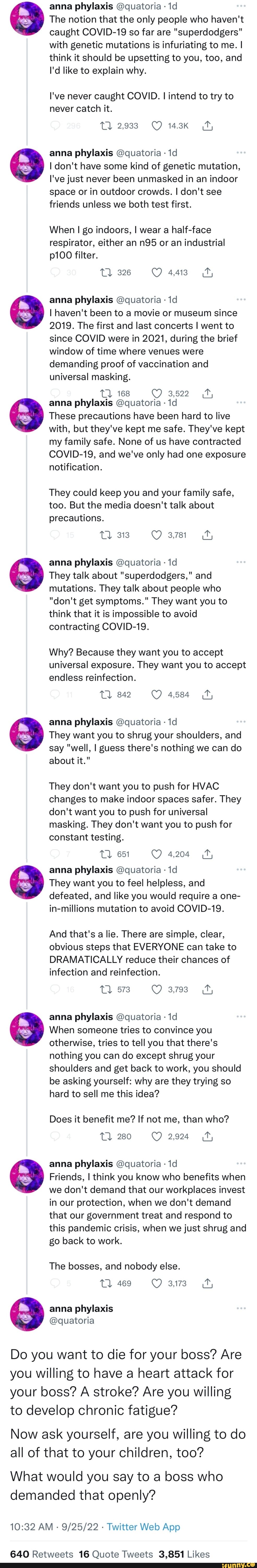This screenshot has width=257, height=1568.
Task: Like the tweet showing 2,924 likes
Action: point(156,1136)
